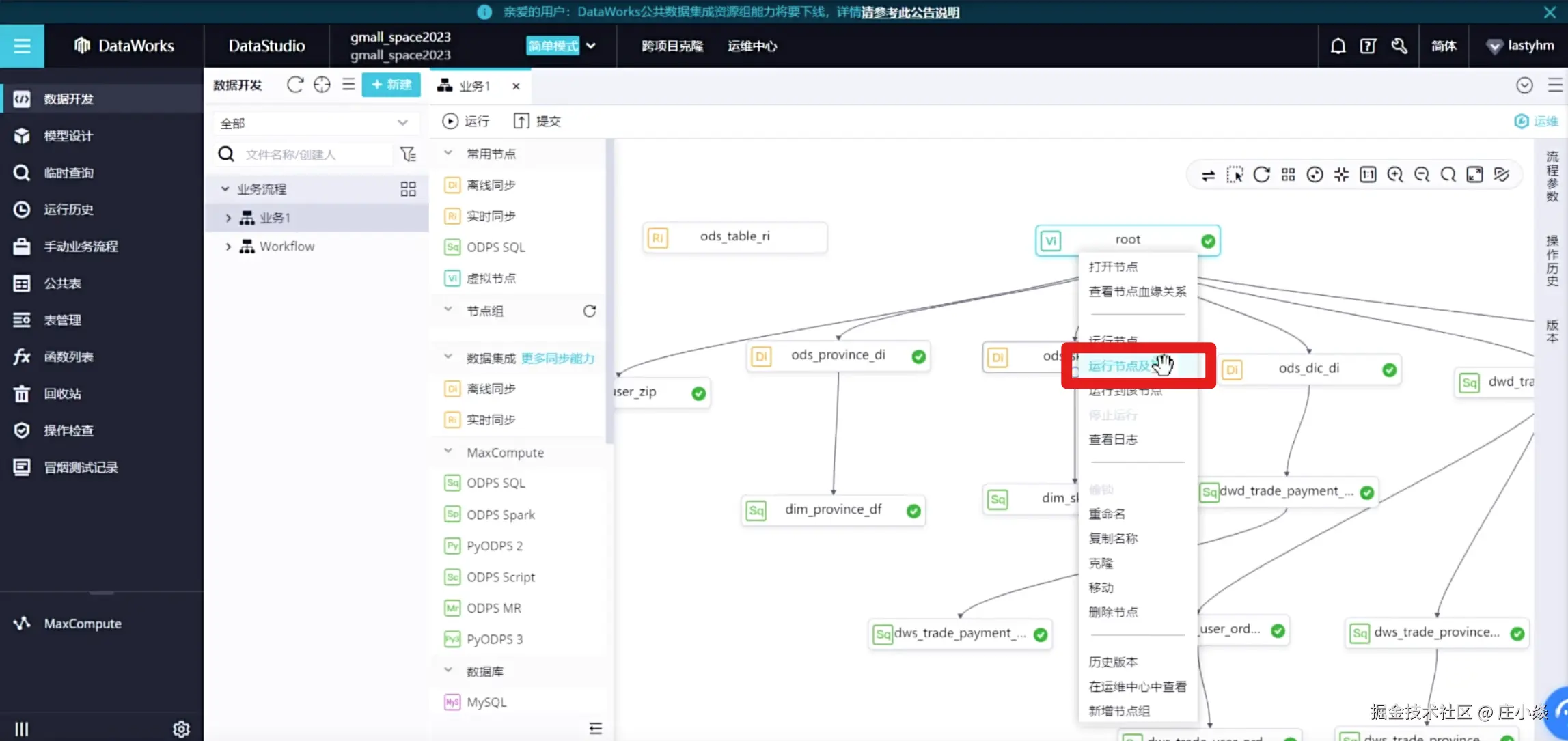Choose 删除节点 from context menu

pyautogui.click(x=1113, y=612)
